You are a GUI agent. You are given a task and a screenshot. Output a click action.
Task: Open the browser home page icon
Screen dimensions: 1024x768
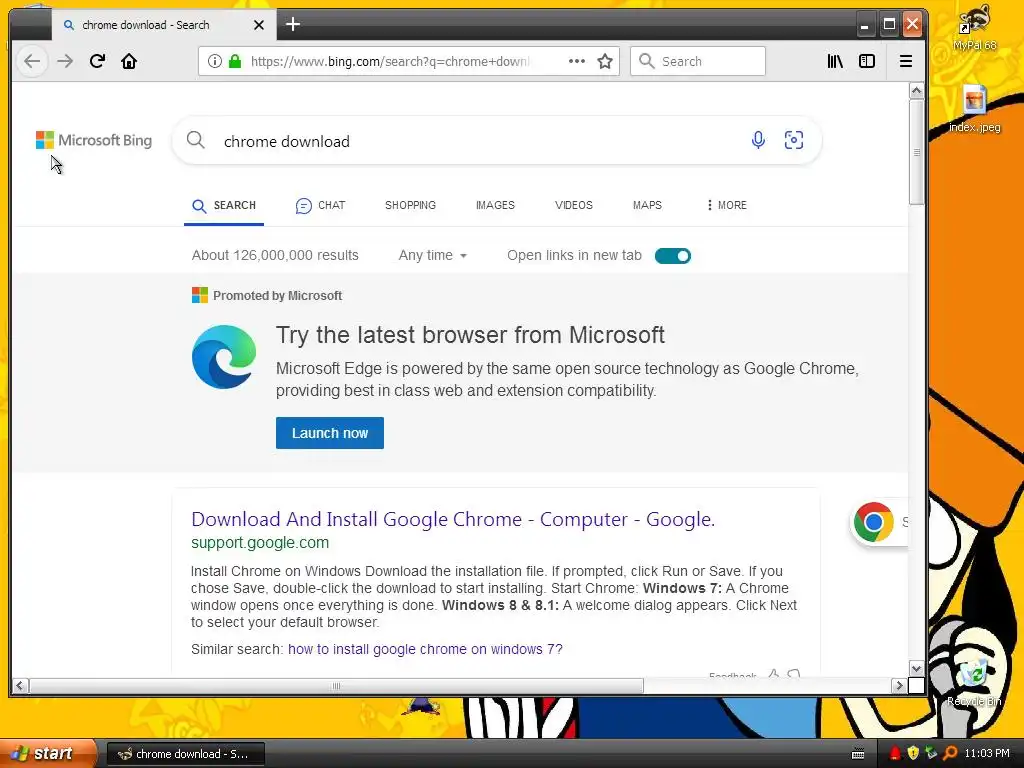point(129,61)
